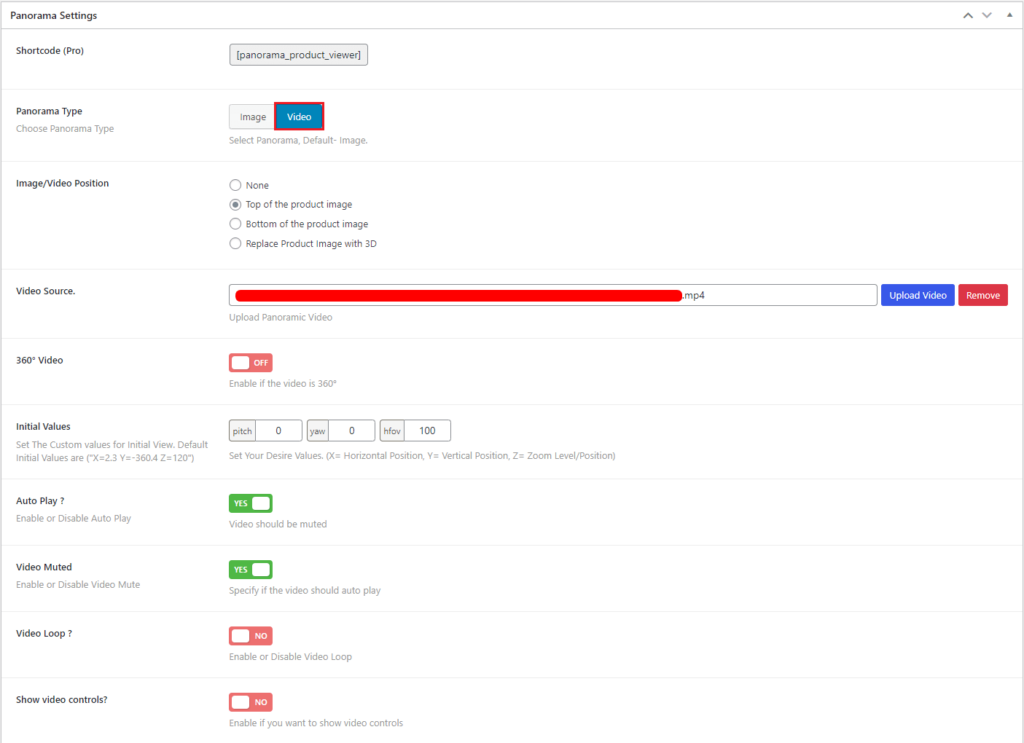The image size is (1024, 743).
Task: Enable Video Loop
Action: click(250, 636)
